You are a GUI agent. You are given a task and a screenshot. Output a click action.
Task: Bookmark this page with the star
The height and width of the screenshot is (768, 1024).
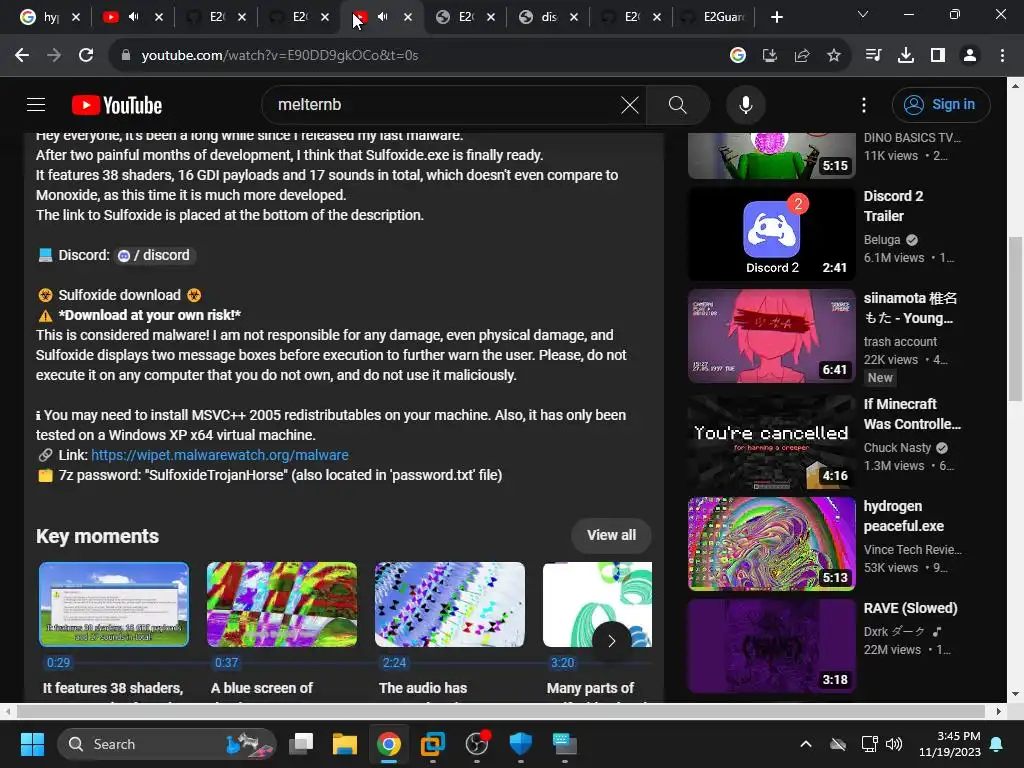coord(833,56)
